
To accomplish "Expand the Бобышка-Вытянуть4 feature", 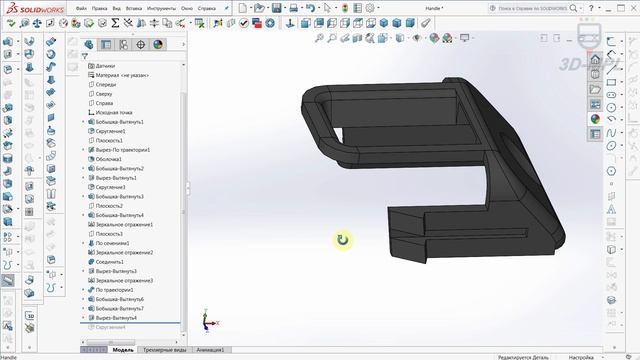I will (83, 215).
